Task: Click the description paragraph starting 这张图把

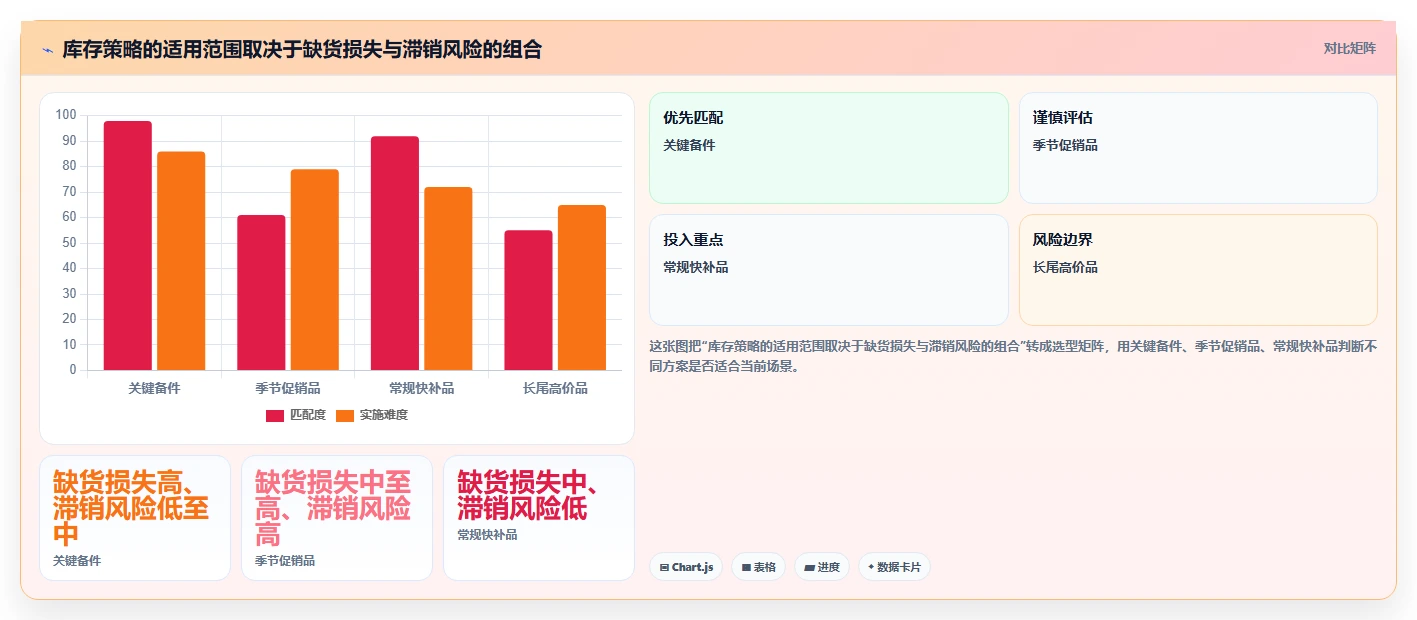Action: pyautogui.click(x=1013, y=356)
